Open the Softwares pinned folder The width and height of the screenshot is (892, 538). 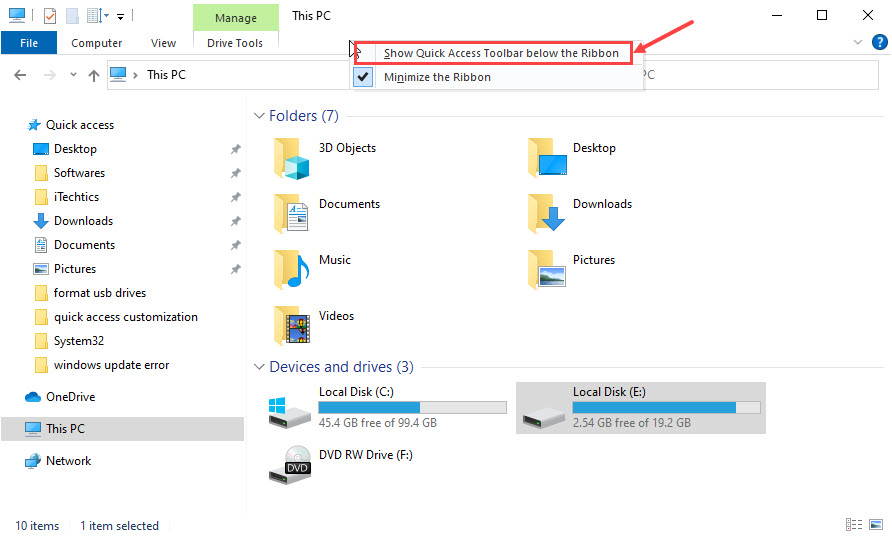79,172
